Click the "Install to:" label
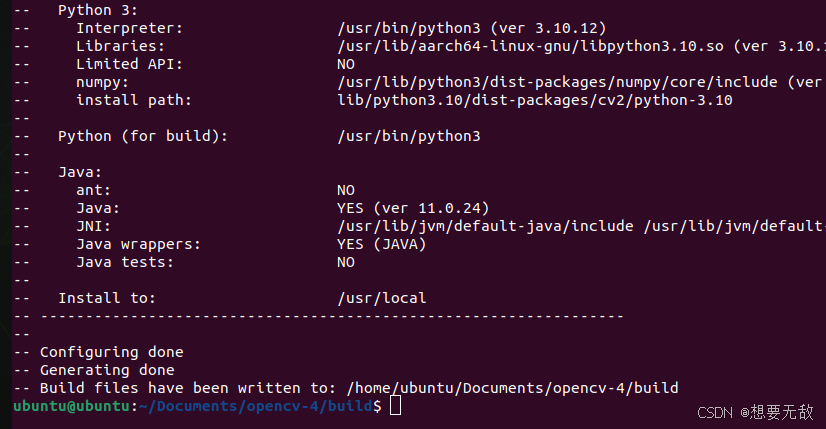 point(106,298)
